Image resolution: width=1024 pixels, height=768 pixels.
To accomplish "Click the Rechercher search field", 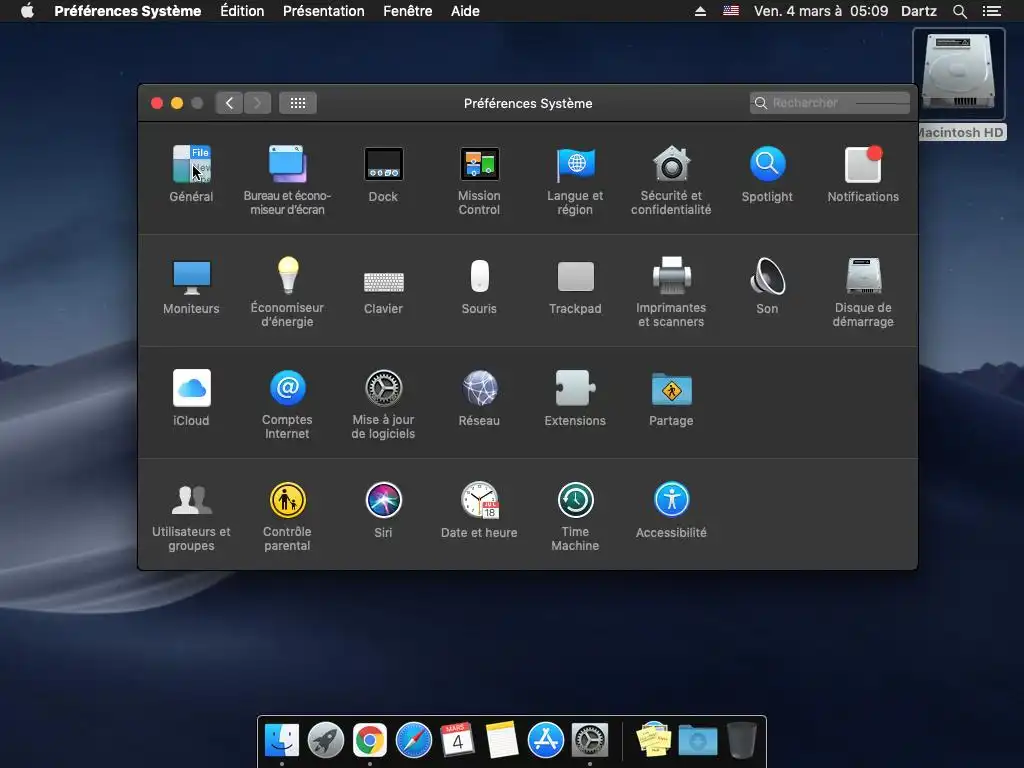I will (829, 103).
